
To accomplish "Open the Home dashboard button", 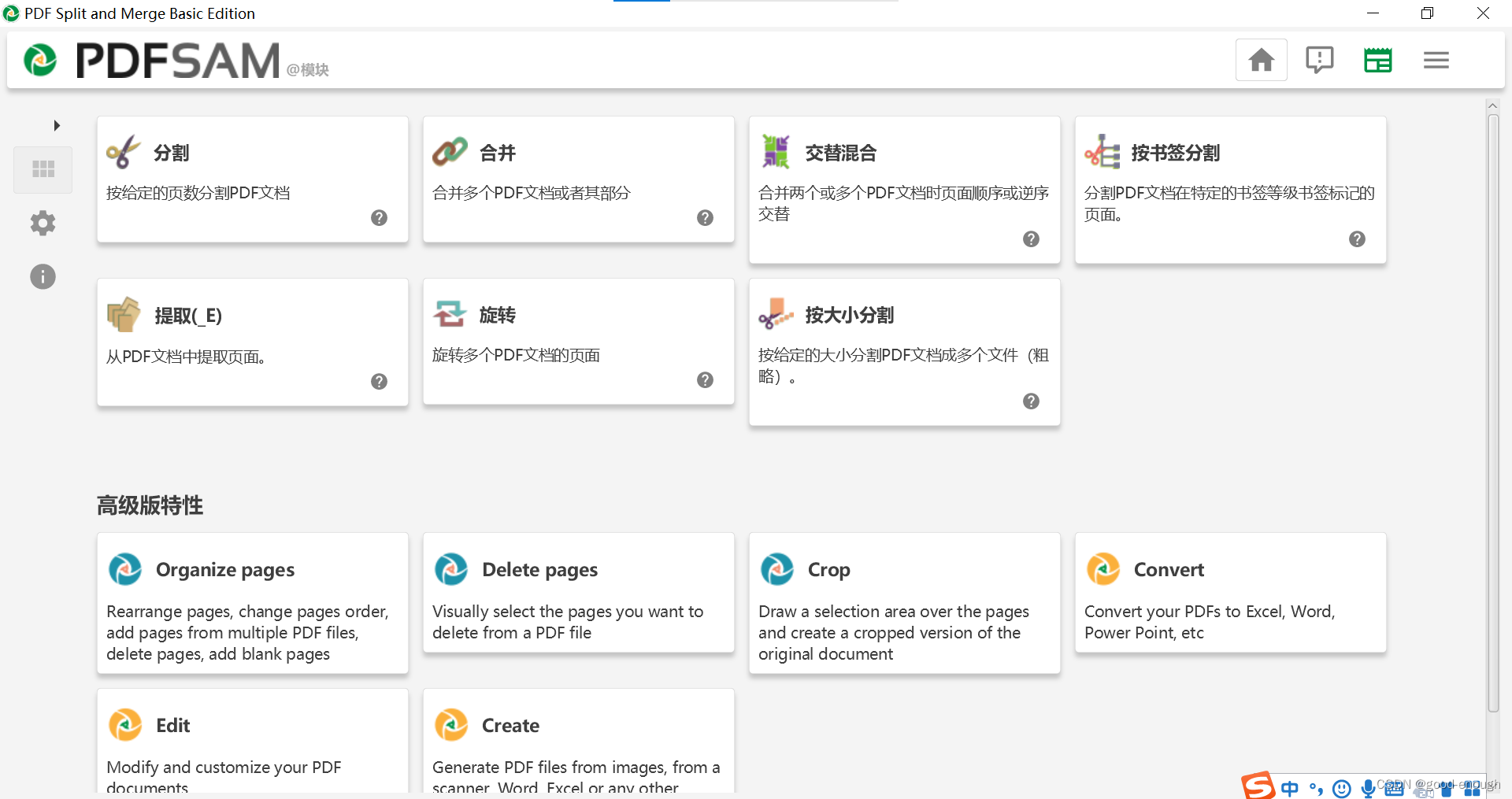I will [1261, 60].
